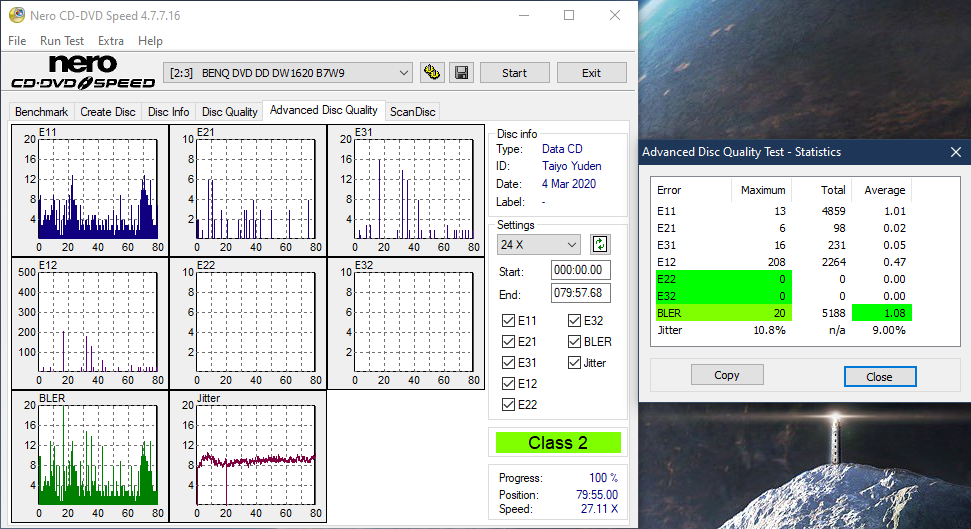Uncheck the E11 checkbox

508,320
